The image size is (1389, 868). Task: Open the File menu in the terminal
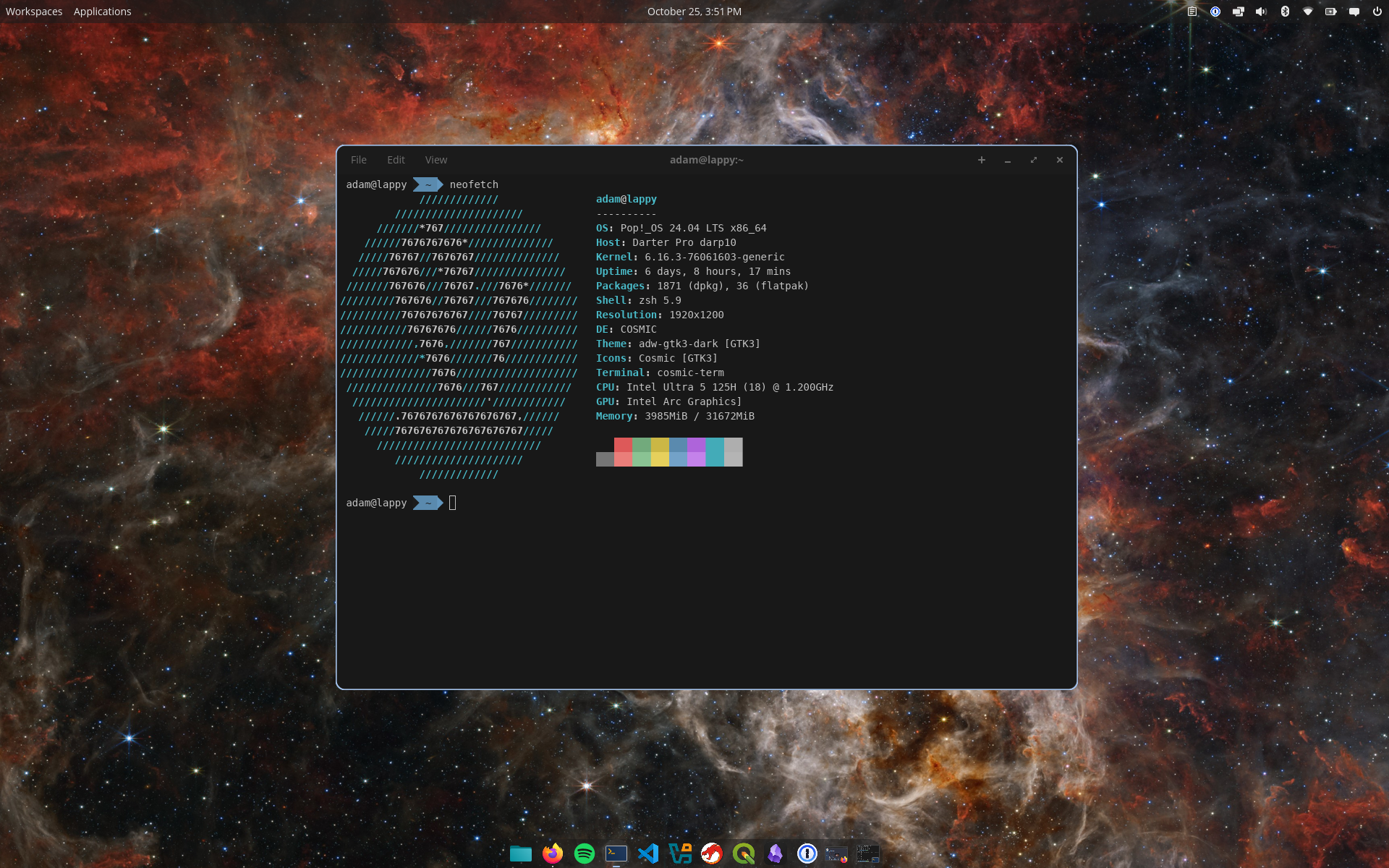(359, 160)
